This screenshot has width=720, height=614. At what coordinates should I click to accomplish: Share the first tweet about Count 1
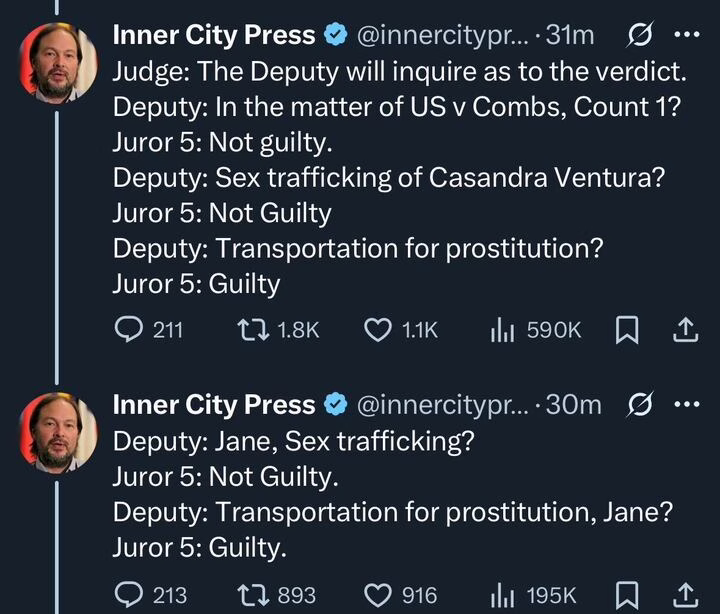[x=686, y=330]
